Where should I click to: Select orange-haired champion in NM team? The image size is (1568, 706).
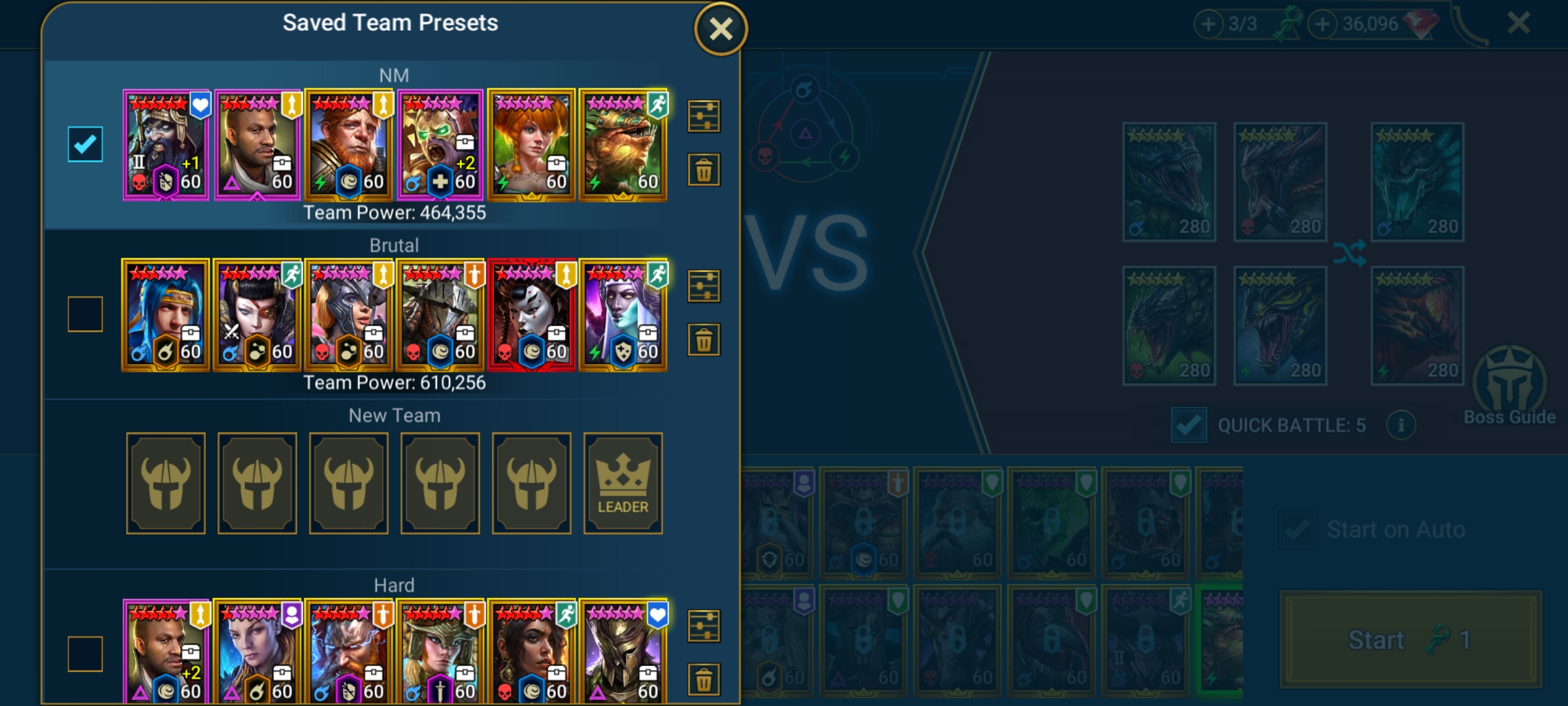531,145
